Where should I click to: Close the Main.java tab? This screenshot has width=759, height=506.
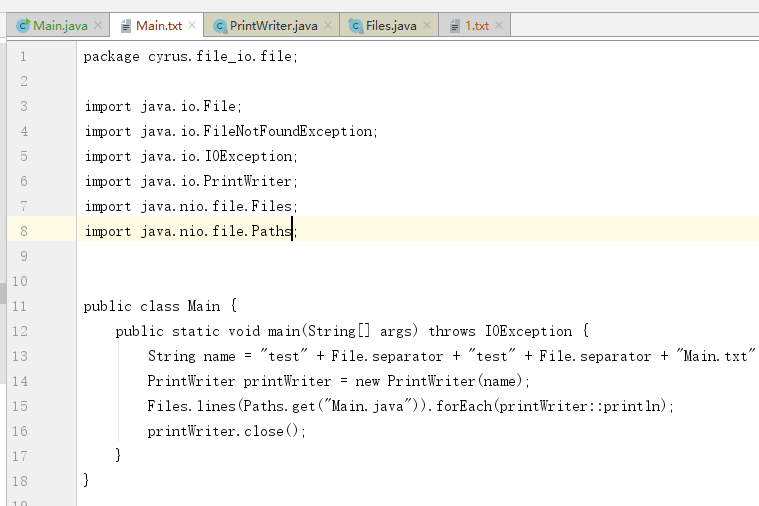(98, 25)
